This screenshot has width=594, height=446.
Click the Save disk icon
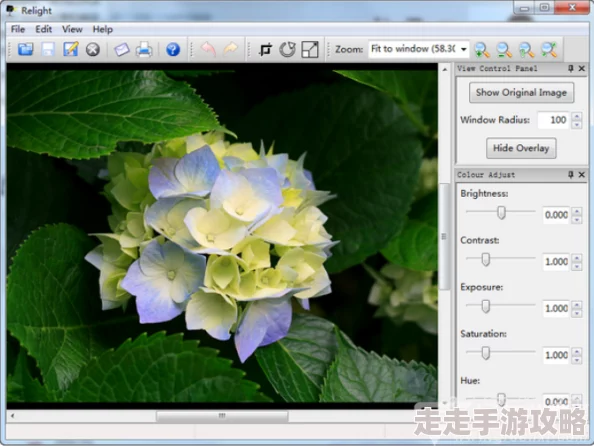[48, 49]
